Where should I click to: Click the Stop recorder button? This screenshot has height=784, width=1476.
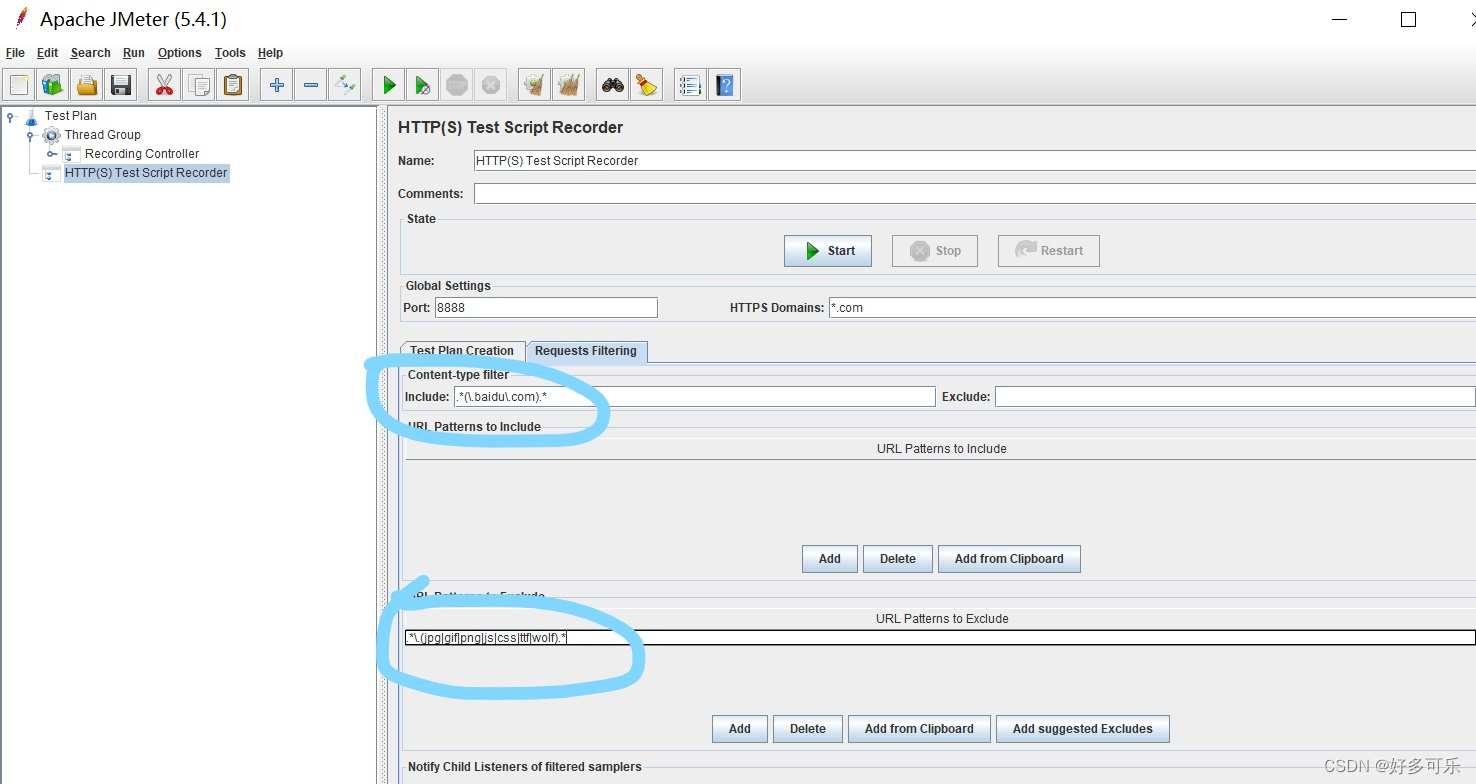(x=934, y=251)
